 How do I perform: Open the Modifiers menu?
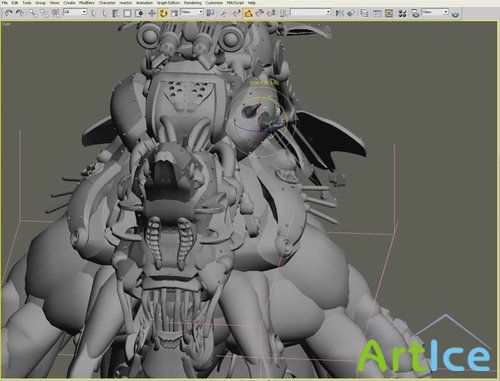pos(87,3)
